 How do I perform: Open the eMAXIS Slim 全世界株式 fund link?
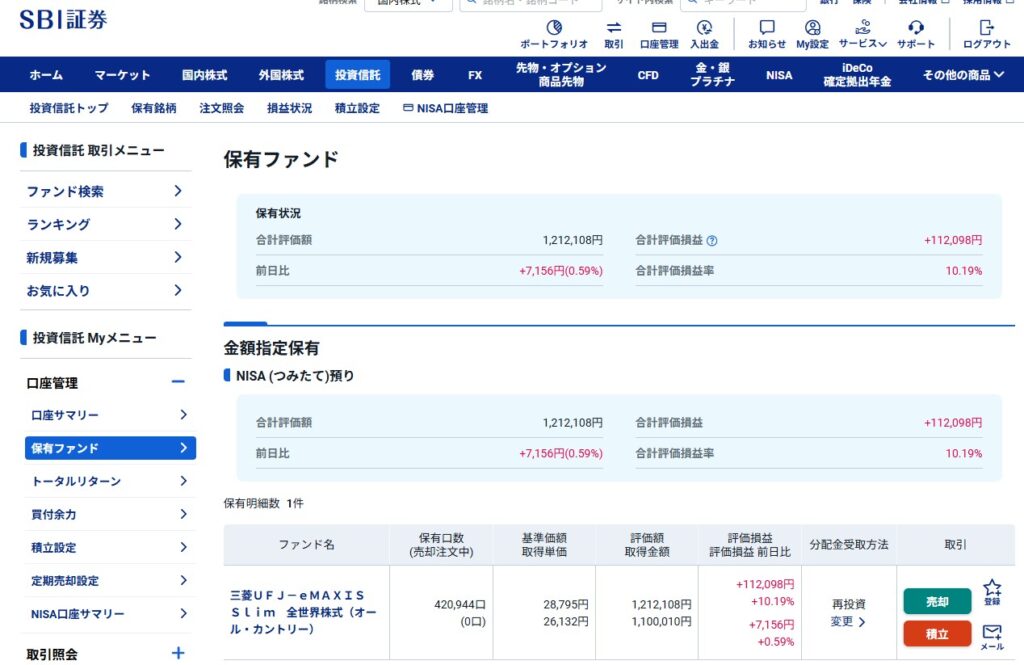298,612
